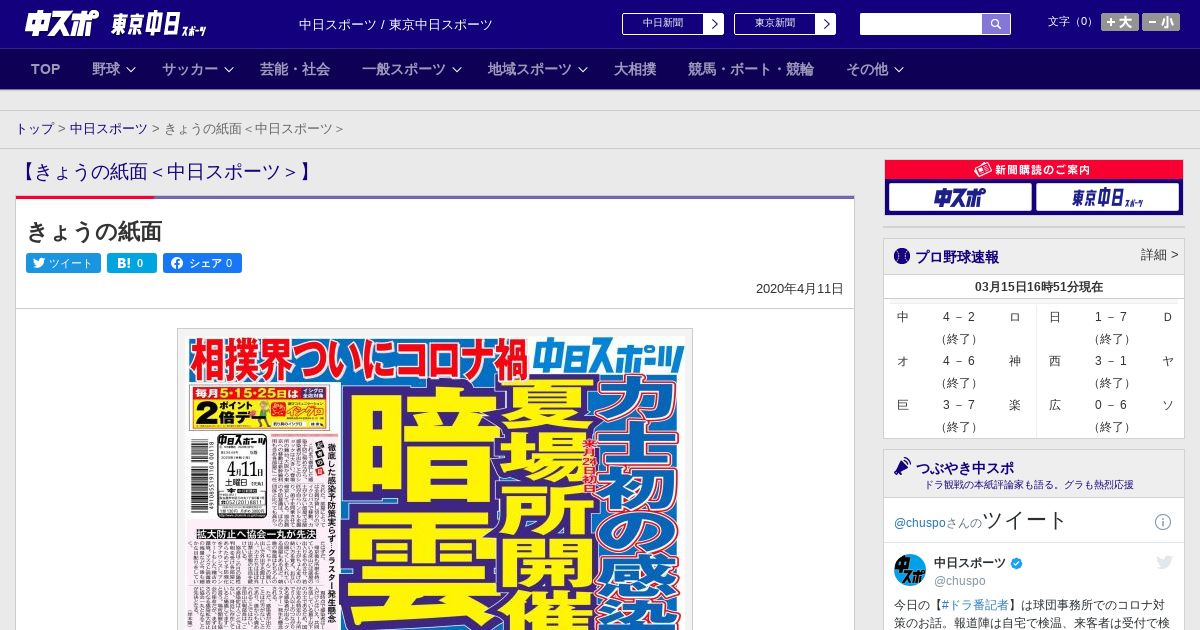Expand the サッカー menu
1200x630 pixels.
coord(198,69)
